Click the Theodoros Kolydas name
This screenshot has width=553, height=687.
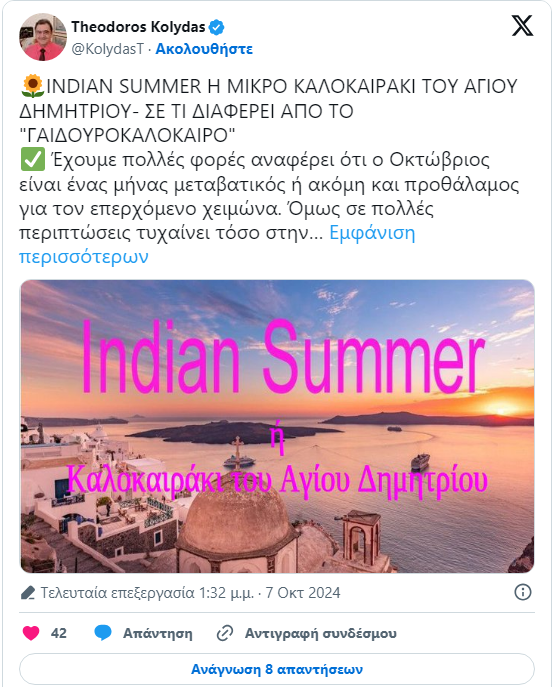[x=138, y=27]
